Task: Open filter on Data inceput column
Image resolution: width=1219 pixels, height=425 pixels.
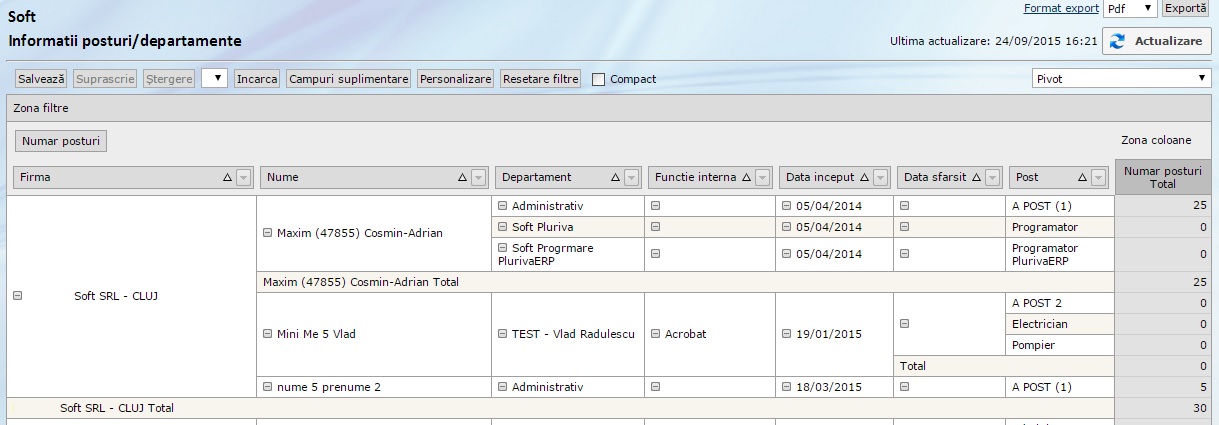Action: (x=881, y=177)
